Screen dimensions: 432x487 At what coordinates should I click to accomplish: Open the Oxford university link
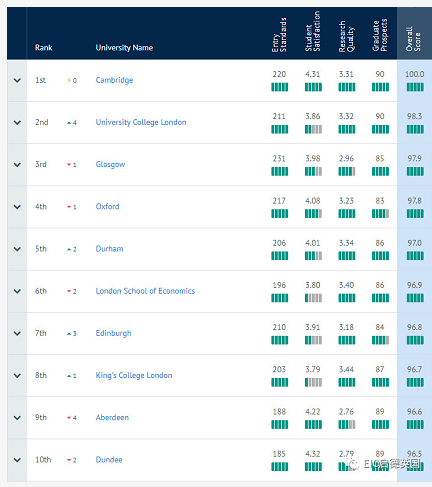pyautogui.click(x=107, y=207)
